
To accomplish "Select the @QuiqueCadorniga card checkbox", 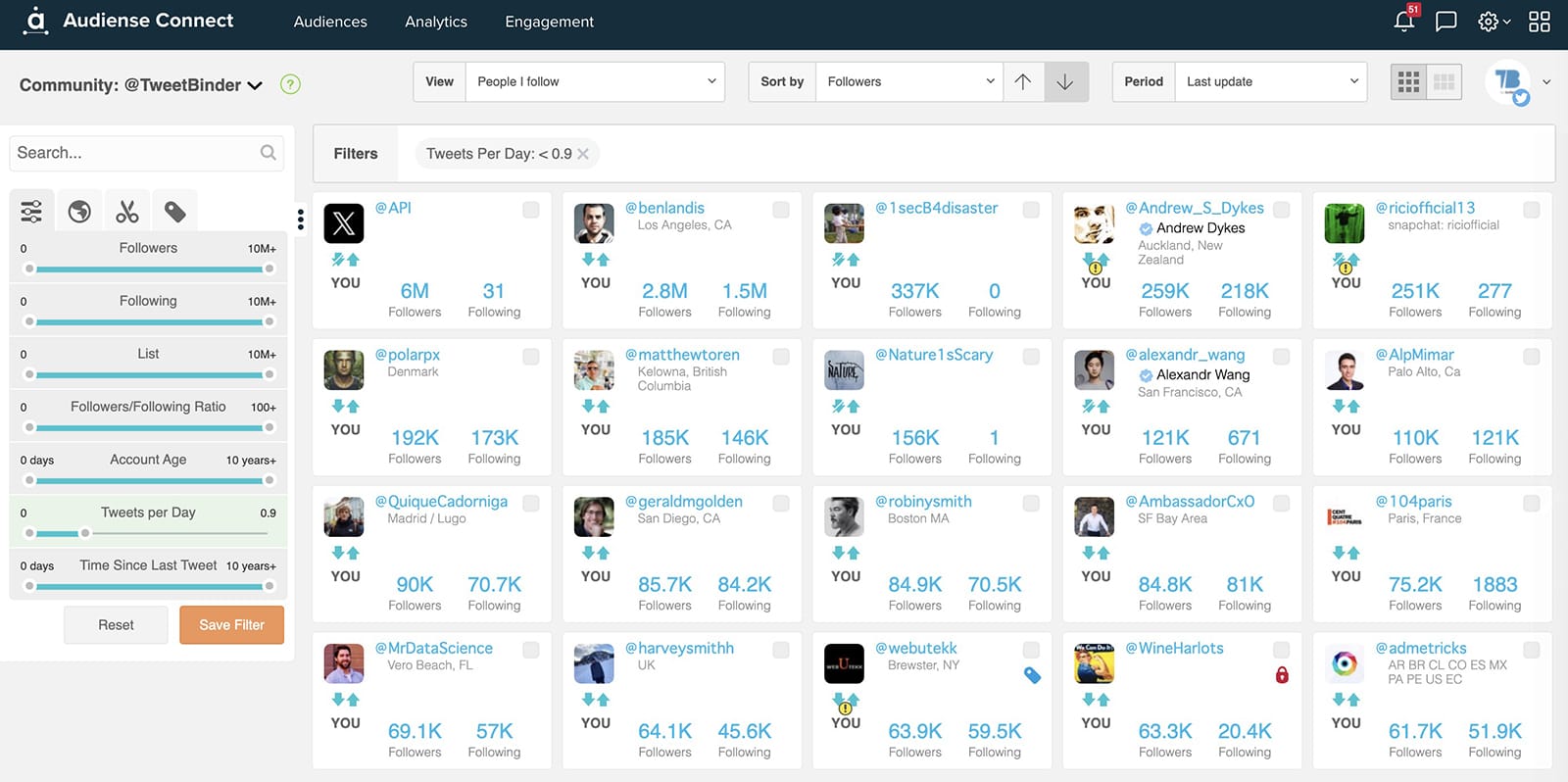I will (x=531, y=503).
